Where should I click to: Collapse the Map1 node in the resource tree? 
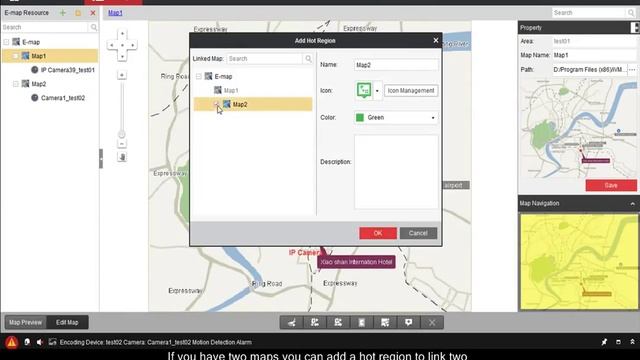pos(16,56)
